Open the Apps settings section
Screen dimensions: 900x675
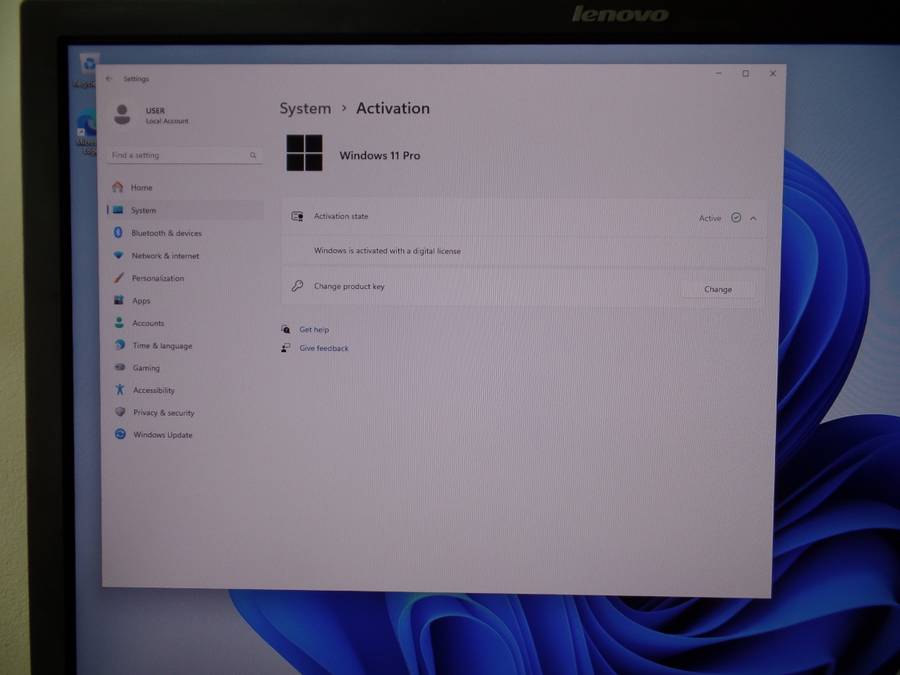(141, 301)
